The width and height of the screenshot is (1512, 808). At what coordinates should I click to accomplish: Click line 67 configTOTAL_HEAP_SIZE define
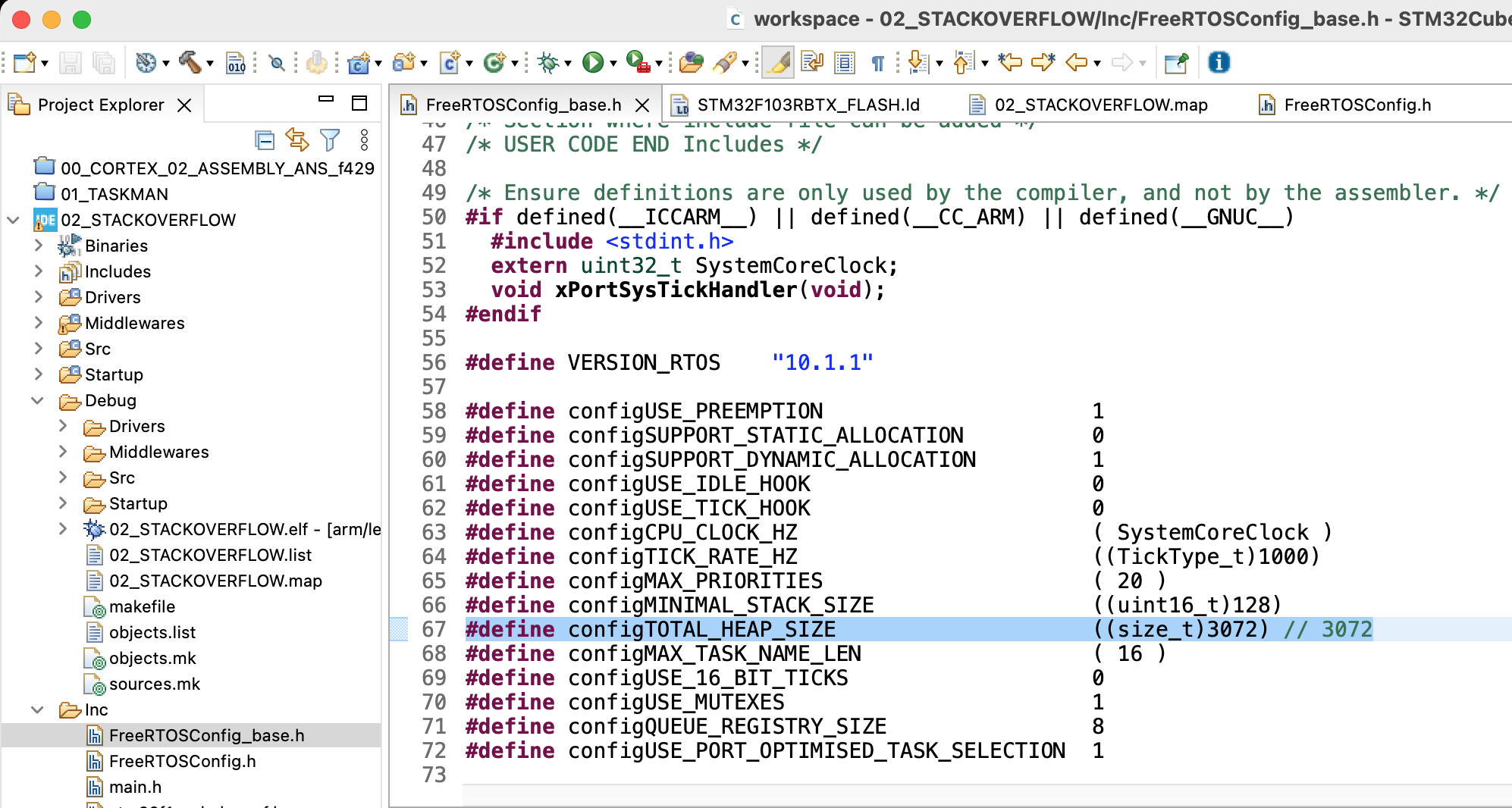[x=918, y=629]
